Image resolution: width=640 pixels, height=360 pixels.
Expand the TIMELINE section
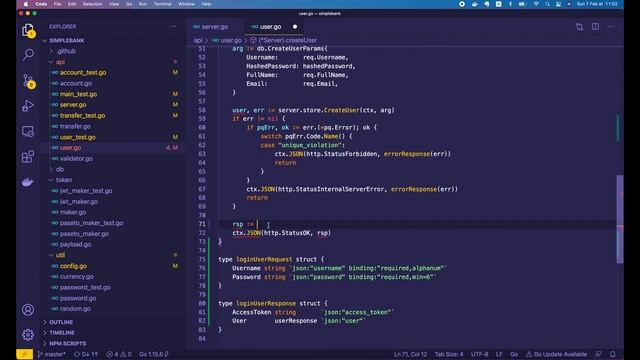61,333
